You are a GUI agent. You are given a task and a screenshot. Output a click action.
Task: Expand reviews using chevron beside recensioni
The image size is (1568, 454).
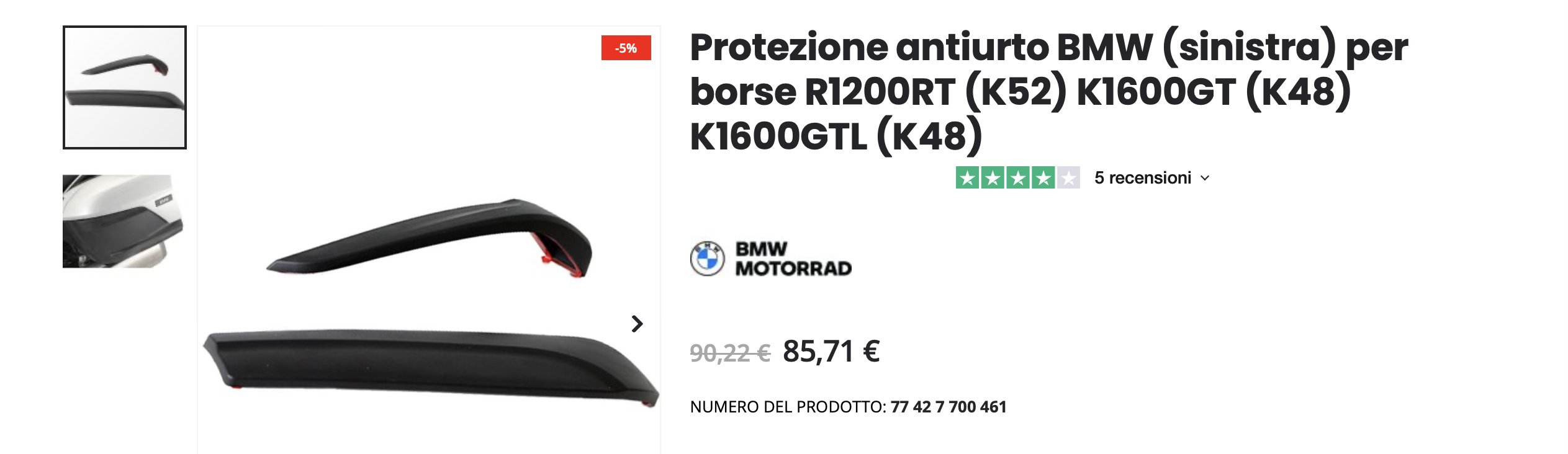click(1205, 178)
